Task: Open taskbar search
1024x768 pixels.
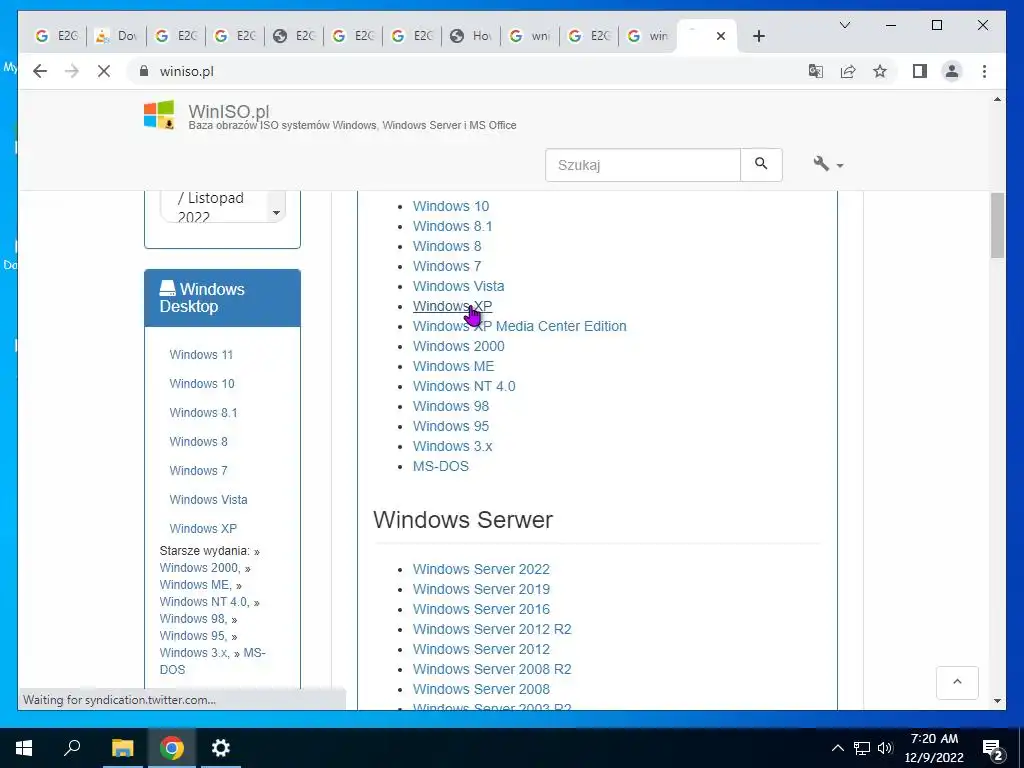Action: click(x=72, y=748)
